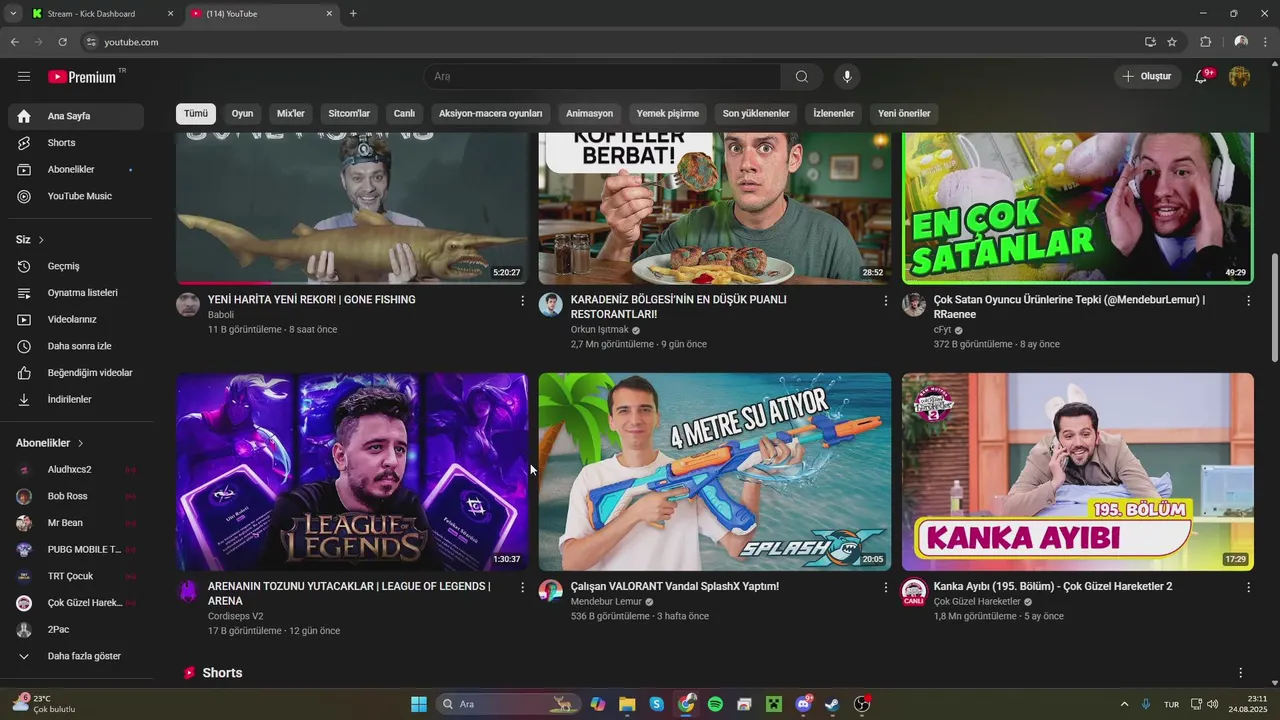The image size is (1280, 720).
Task: Select the Sitcom'lar filter chip
Action: 349,114
